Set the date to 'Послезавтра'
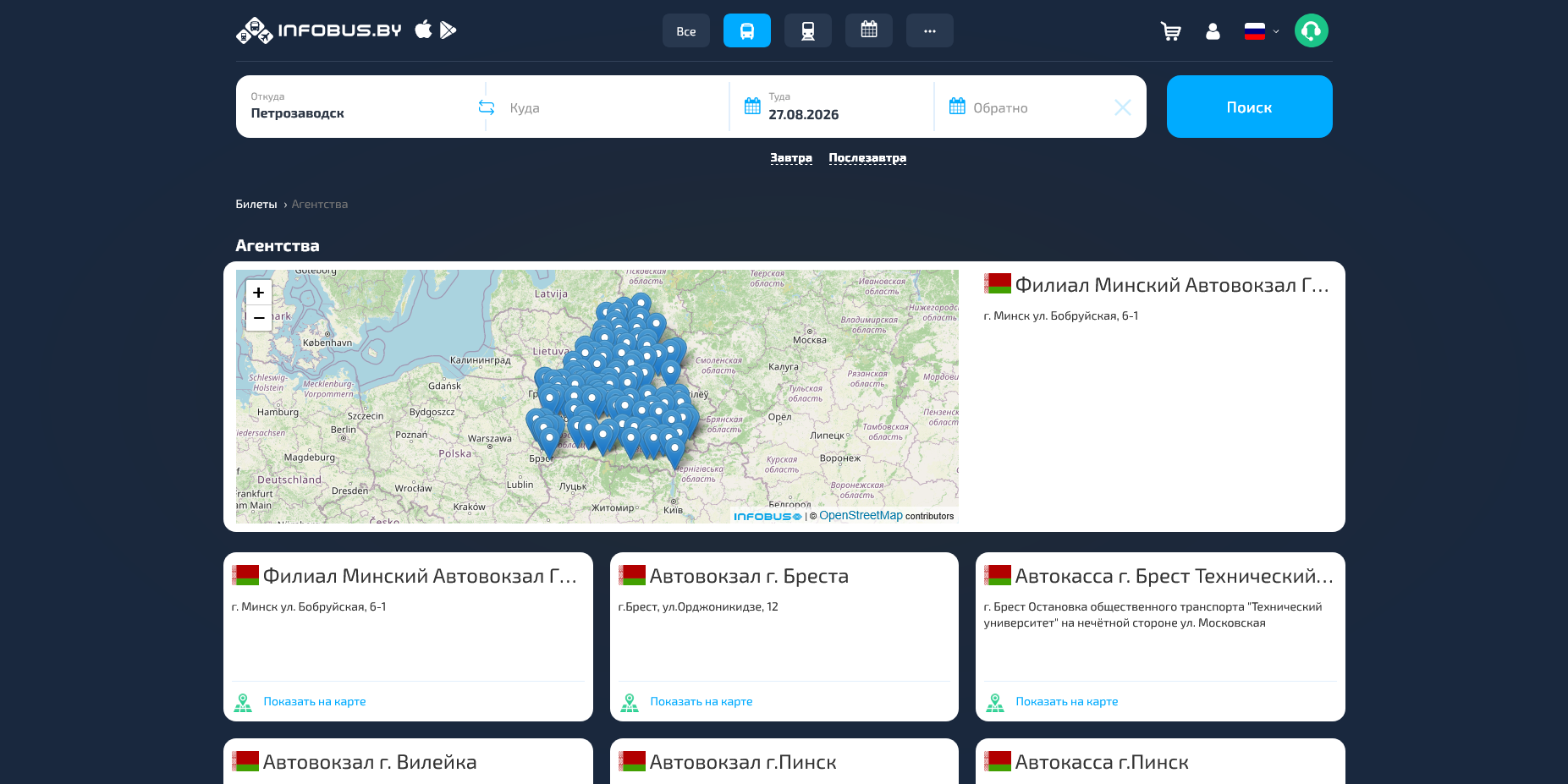This screenshot has height=784, width=1568. coord(867,158)
